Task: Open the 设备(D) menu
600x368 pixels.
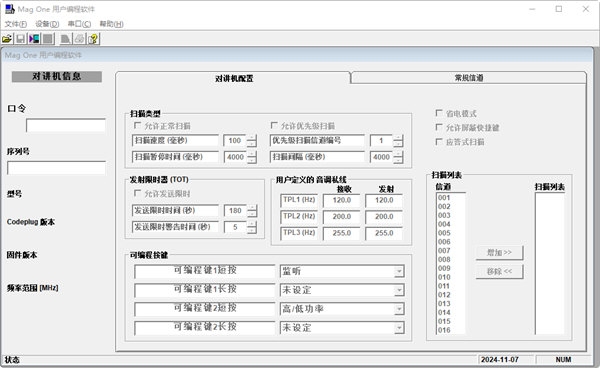Action: tap(47, 24)
